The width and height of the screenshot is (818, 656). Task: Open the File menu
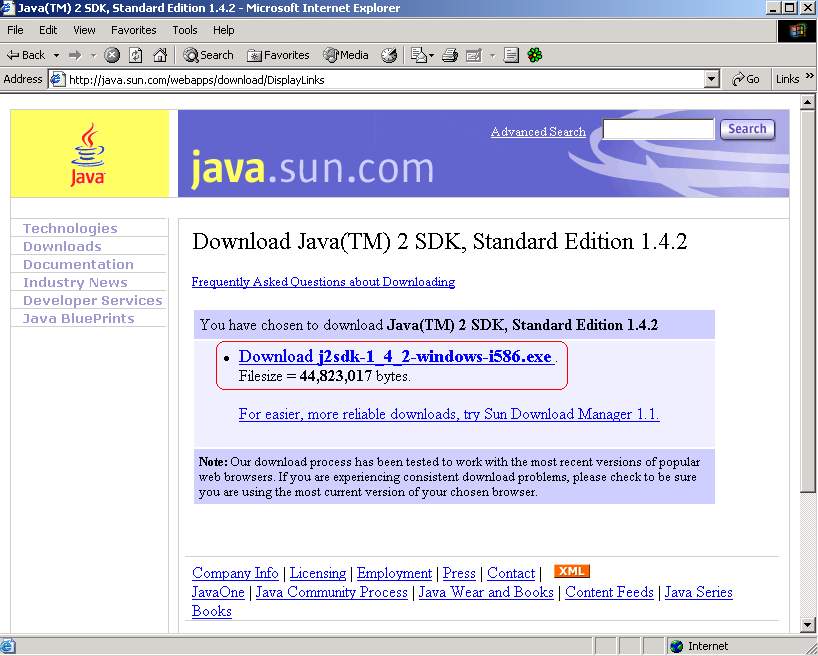tap(15, 30)
